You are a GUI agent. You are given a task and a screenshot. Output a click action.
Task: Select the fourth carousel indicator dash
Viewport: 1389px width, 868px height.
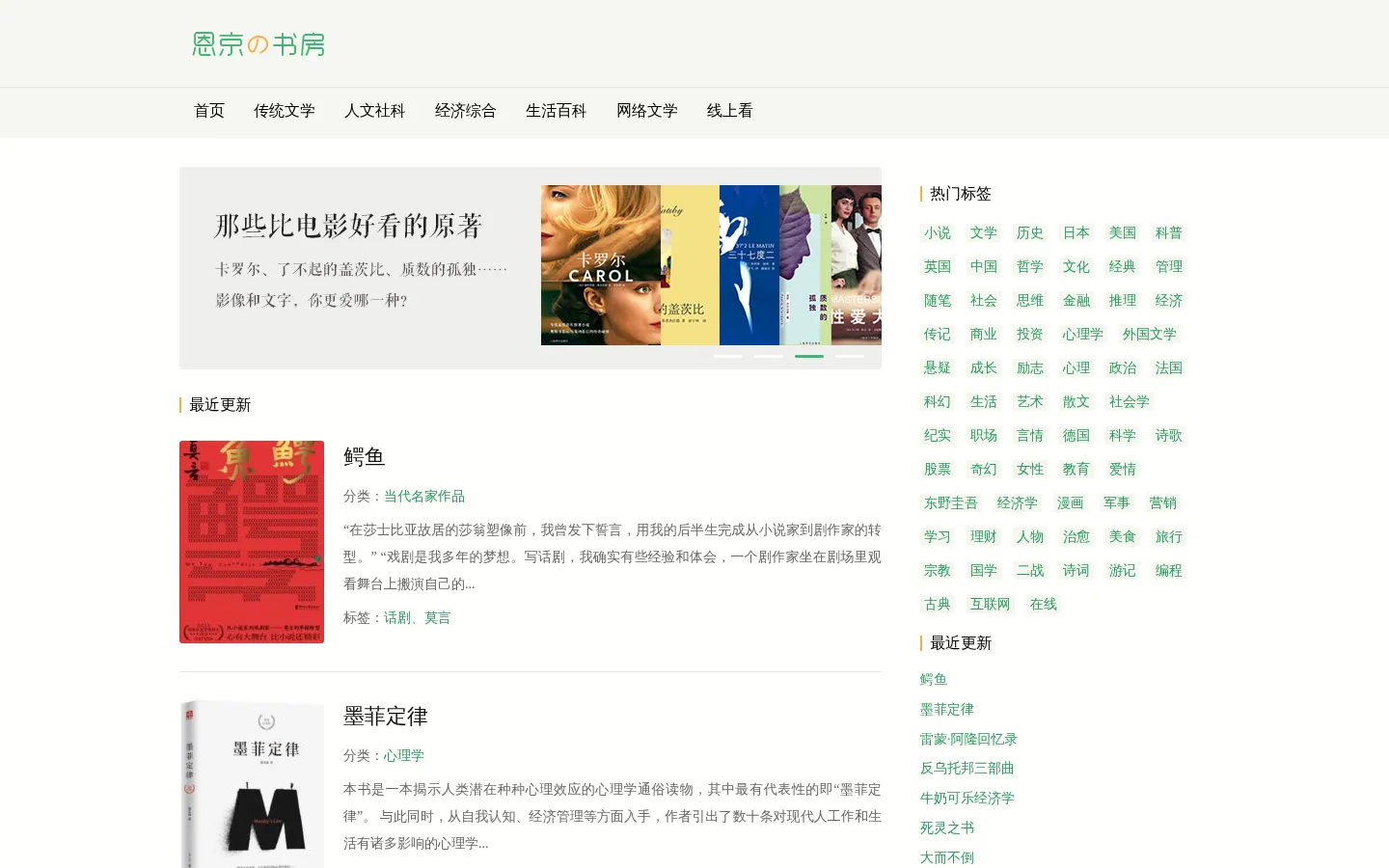tap(850, 356)
